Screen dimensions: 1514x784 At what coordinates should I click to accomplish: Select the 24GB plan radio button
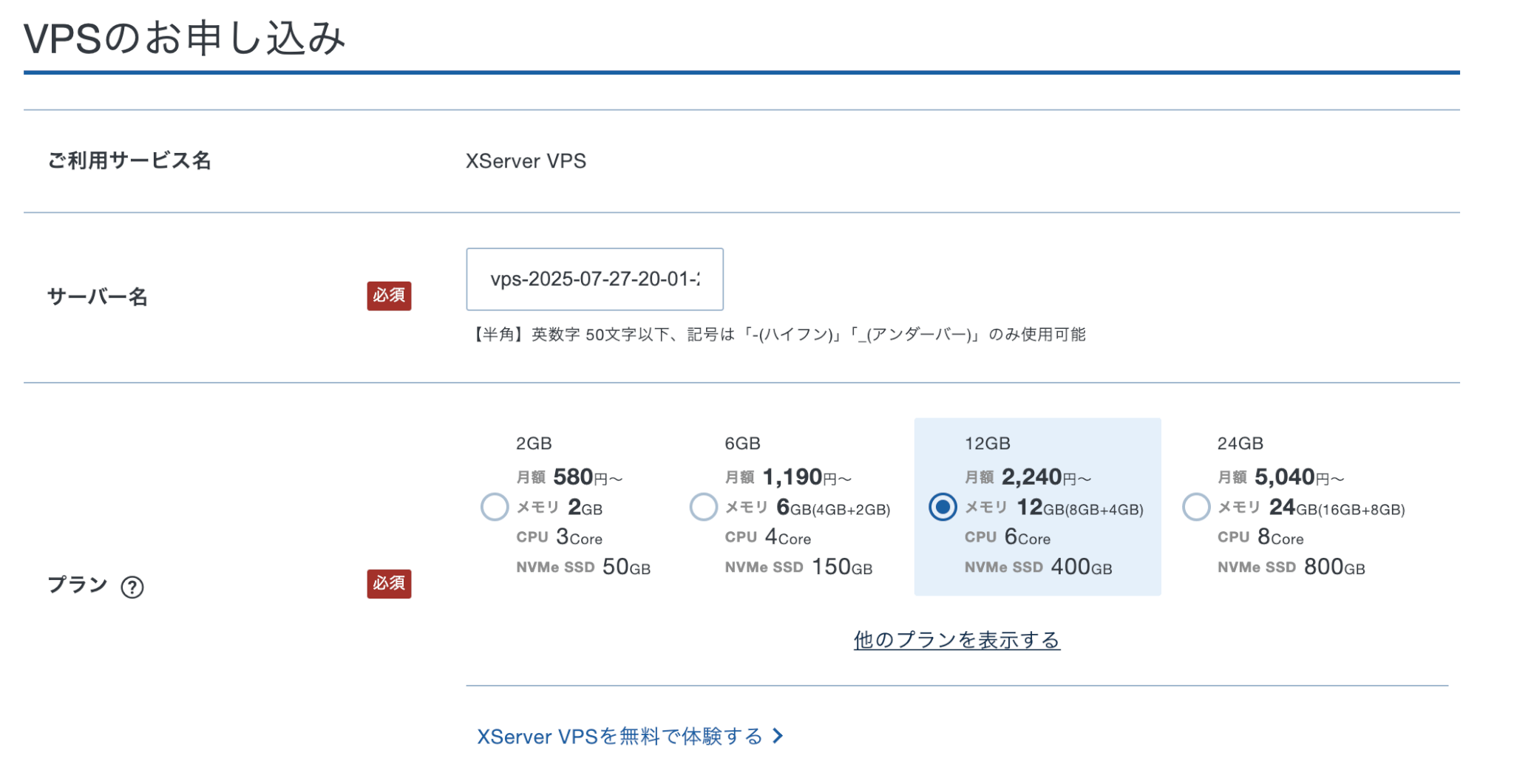pyautogui.click(x=1195, y=508)
